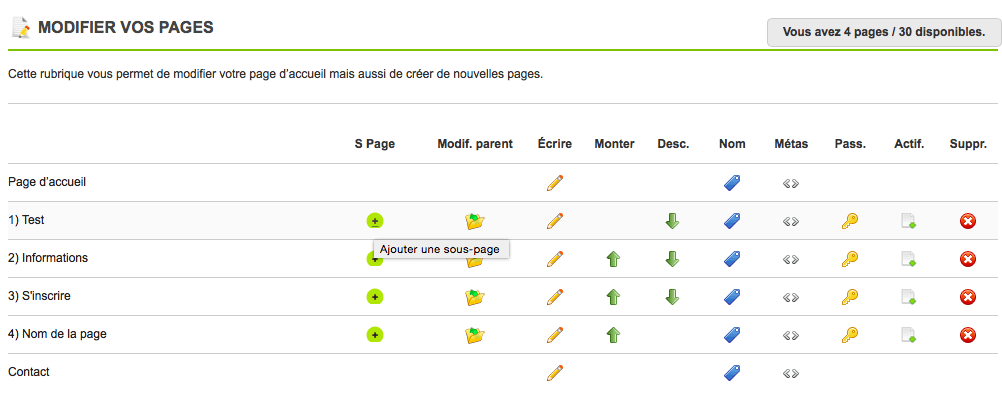This screenshot has width=1002, height=400.
Task: Change parent folder of Test page
Action: pyautogui.click(x=475, y=221)
